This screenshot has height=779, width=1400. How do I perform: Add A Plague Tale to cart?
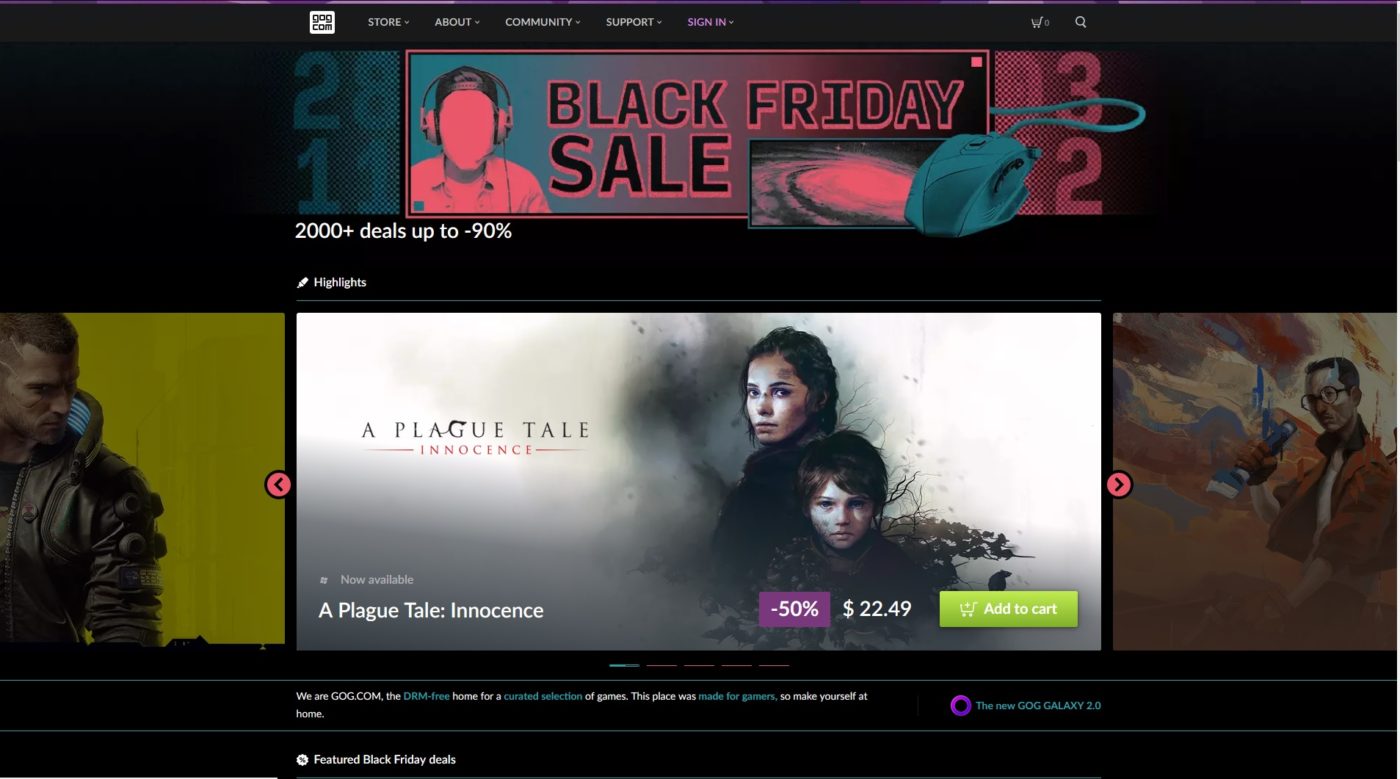click(1008, 609)
